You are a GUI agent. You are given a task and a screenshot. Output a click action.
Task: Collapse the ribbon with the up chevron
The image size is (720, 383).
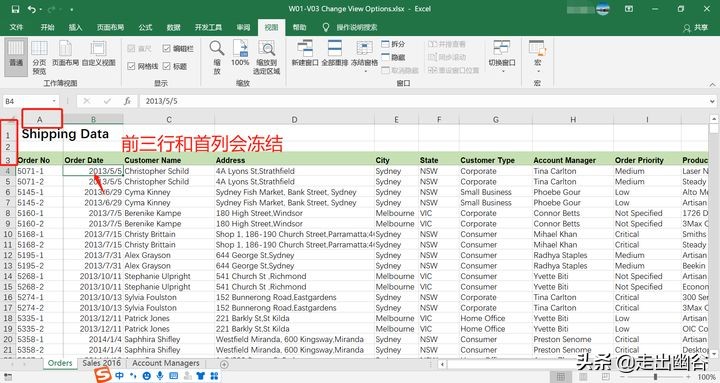(x=712, y=84)
